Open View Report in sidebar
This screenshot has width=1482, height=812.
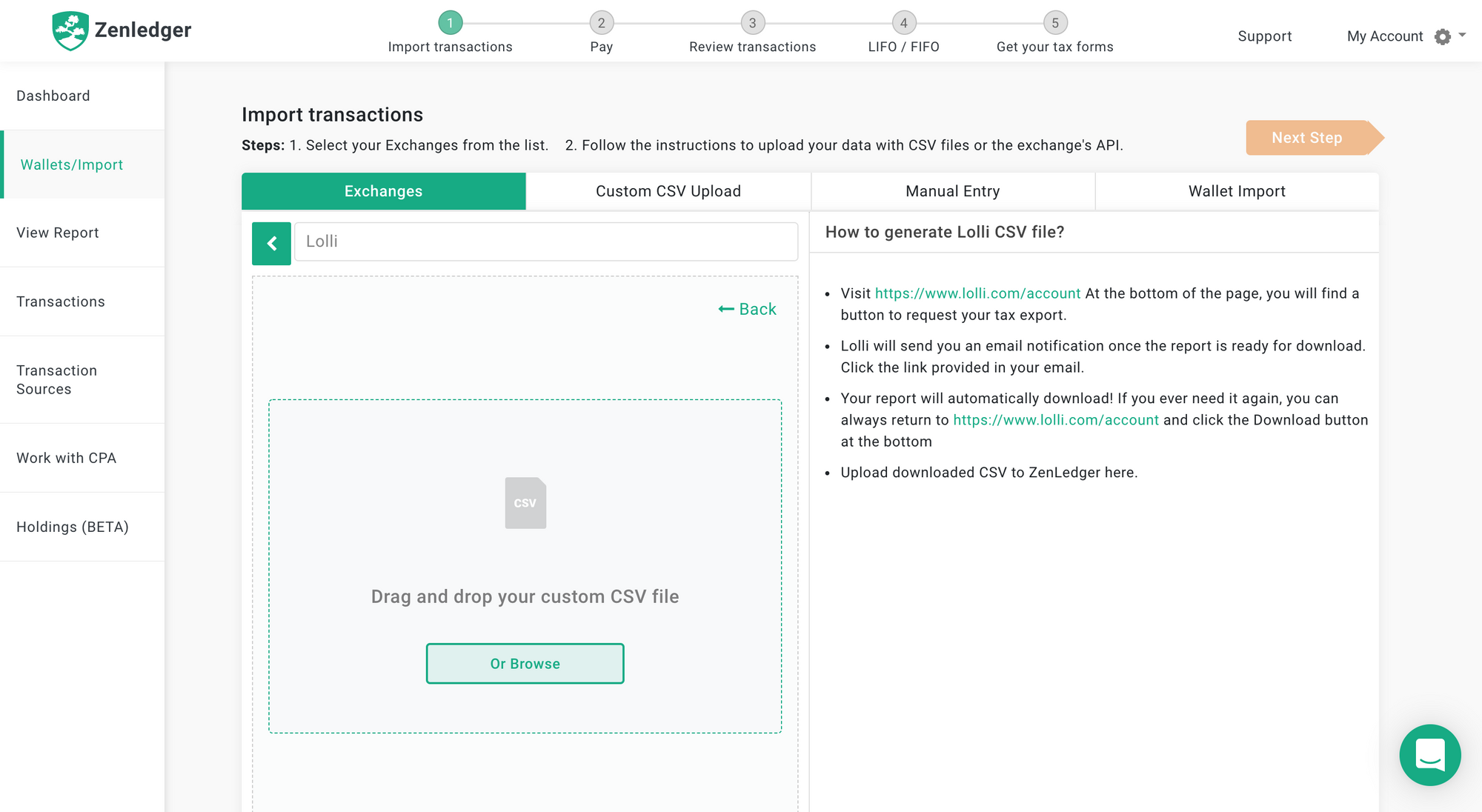[x=82, y=233]
